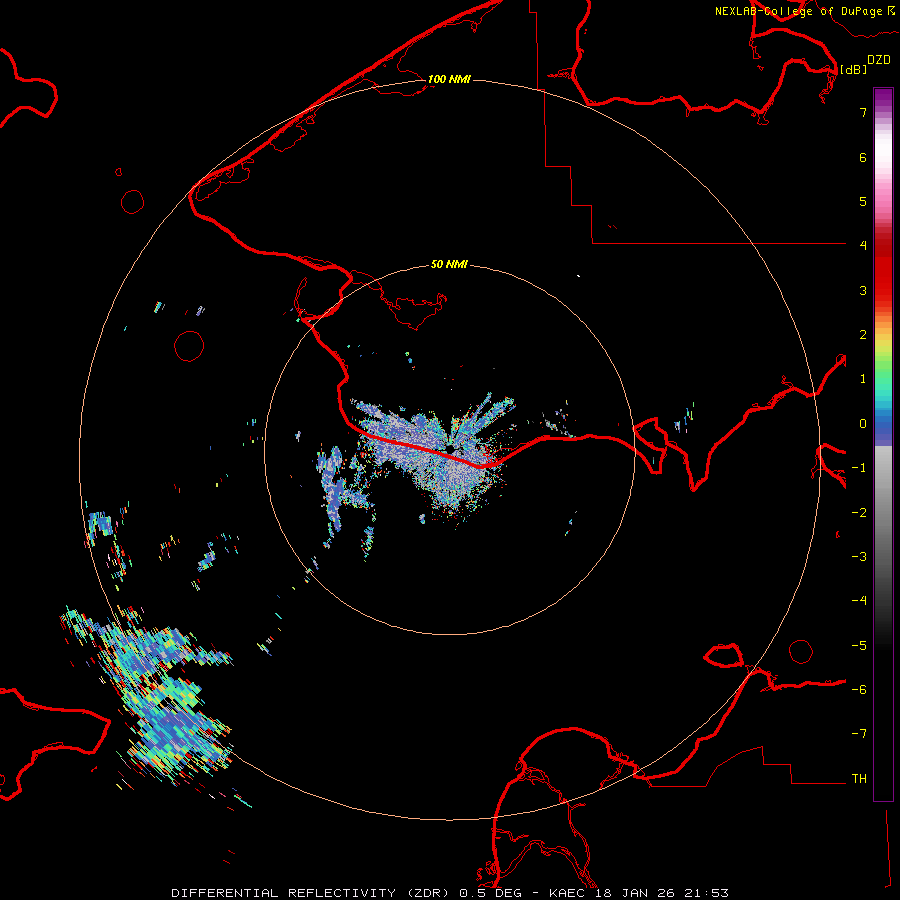Select the -7 tick label on color scale
This screenshot has height=900, width=900.
pos(859,734)
